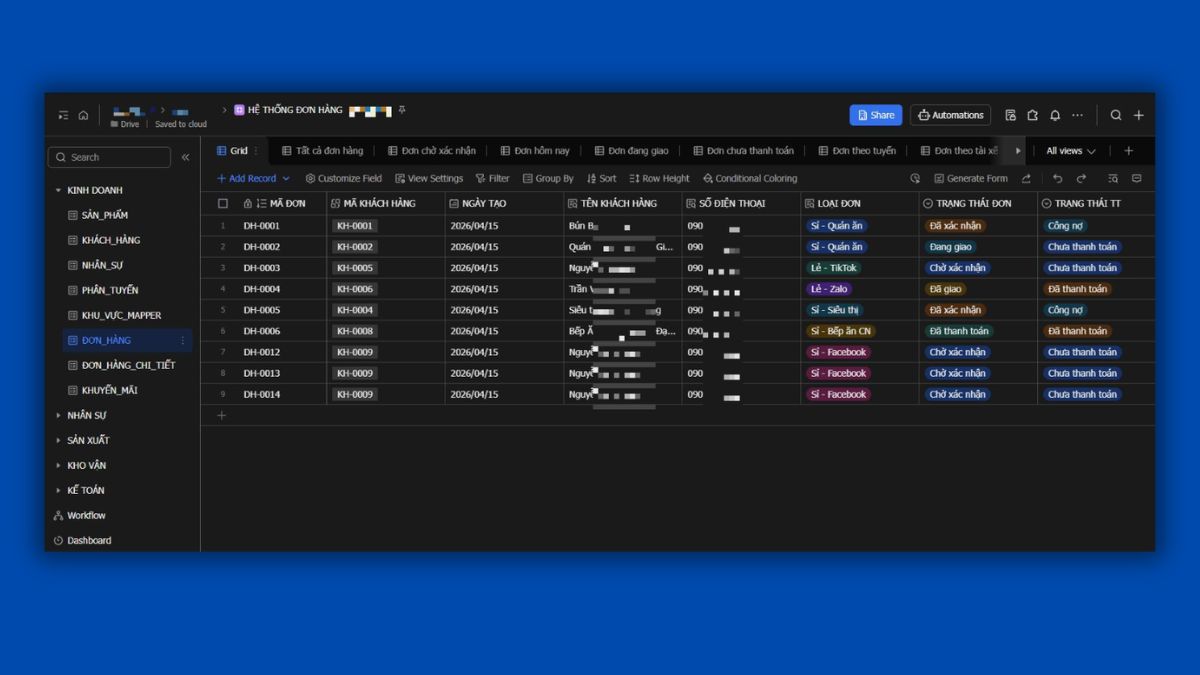The width and height of the screenshot is (1200, 675).
Task: Click the blue Share button
Action: click(x=875, y=115)
